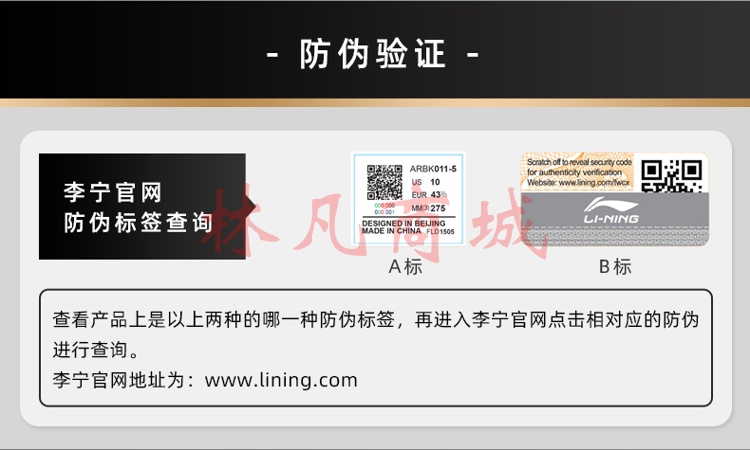Click the A标 caption text
This screenshot has height=450, width=750.
click(x=406, y=266)
